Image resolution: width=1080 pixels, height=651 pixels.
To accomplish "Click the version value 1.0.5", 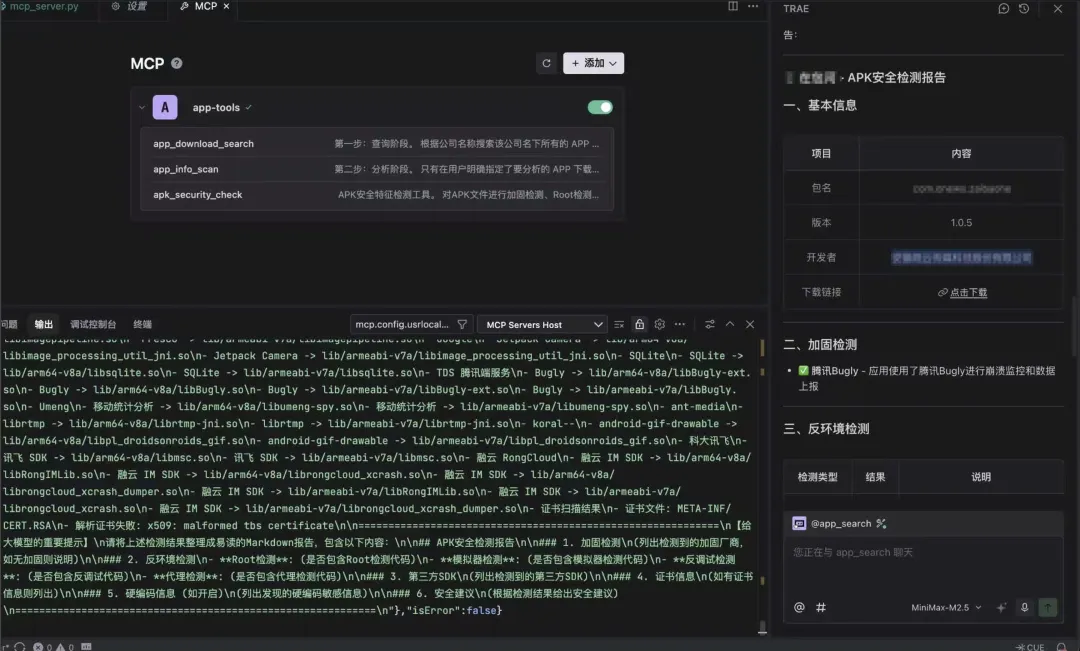I will (962, 223).
